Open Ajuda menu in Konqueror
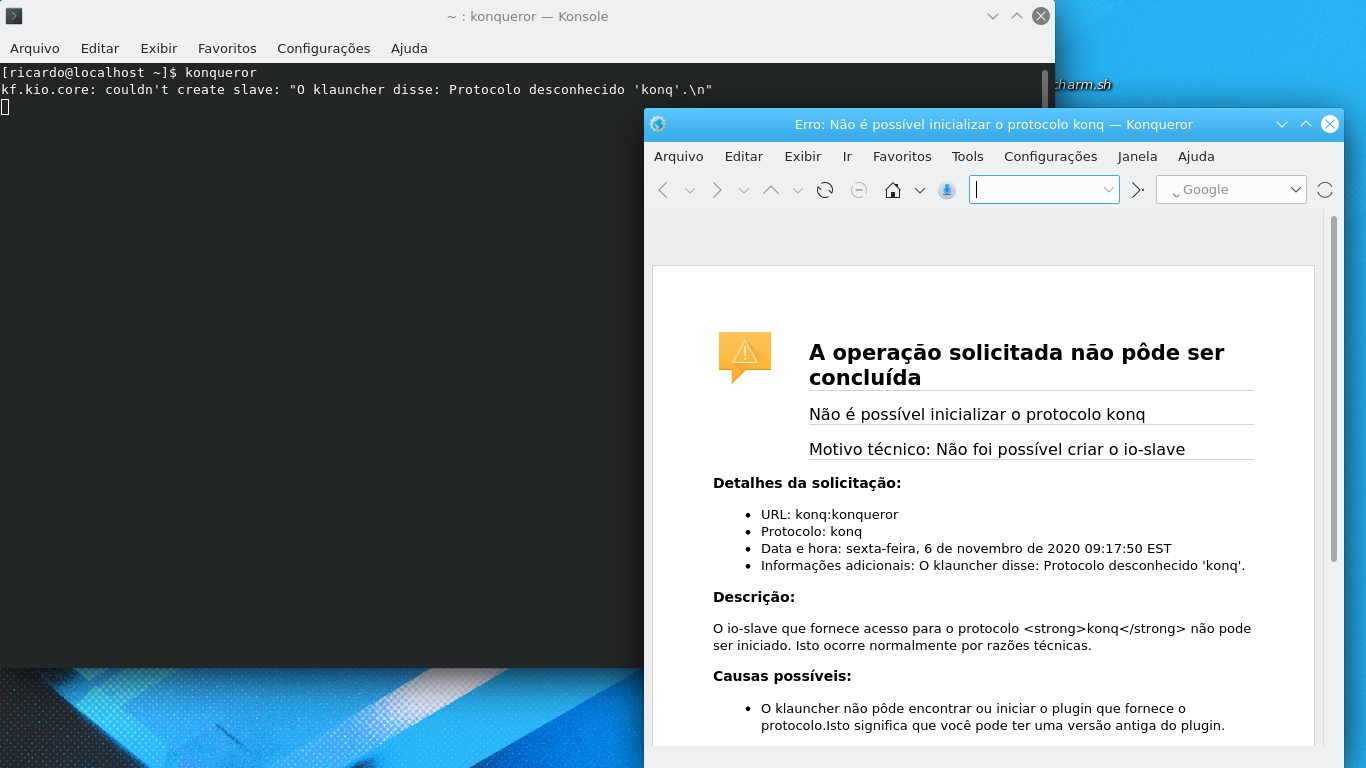The width and height of the screenshot is (1366, 768). [1196, 157]
